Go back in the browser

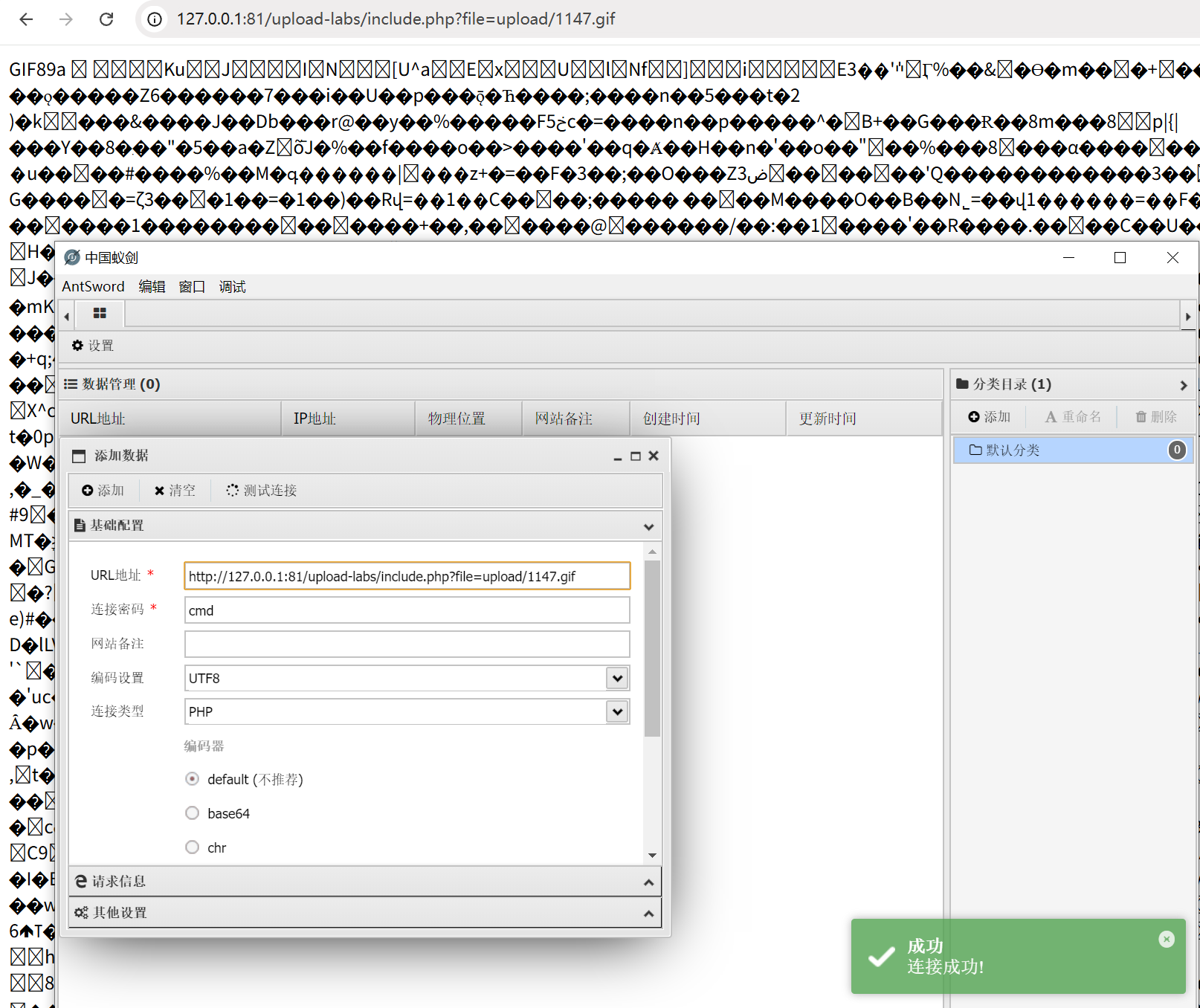pyautogui.click(x=27, y=19)
